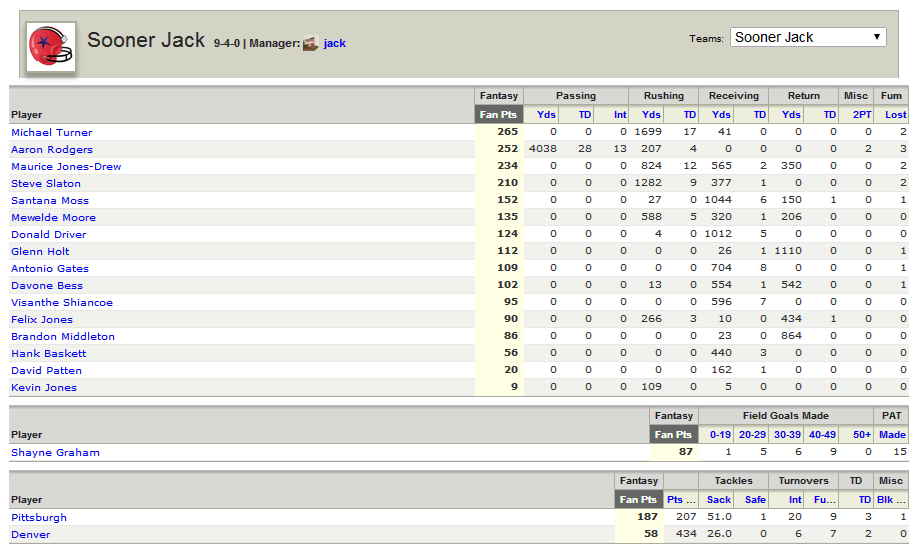The image size is (916, 552).
Task: Click Pittsburgh's 51.0 sacks value
Action: point(719,516)
